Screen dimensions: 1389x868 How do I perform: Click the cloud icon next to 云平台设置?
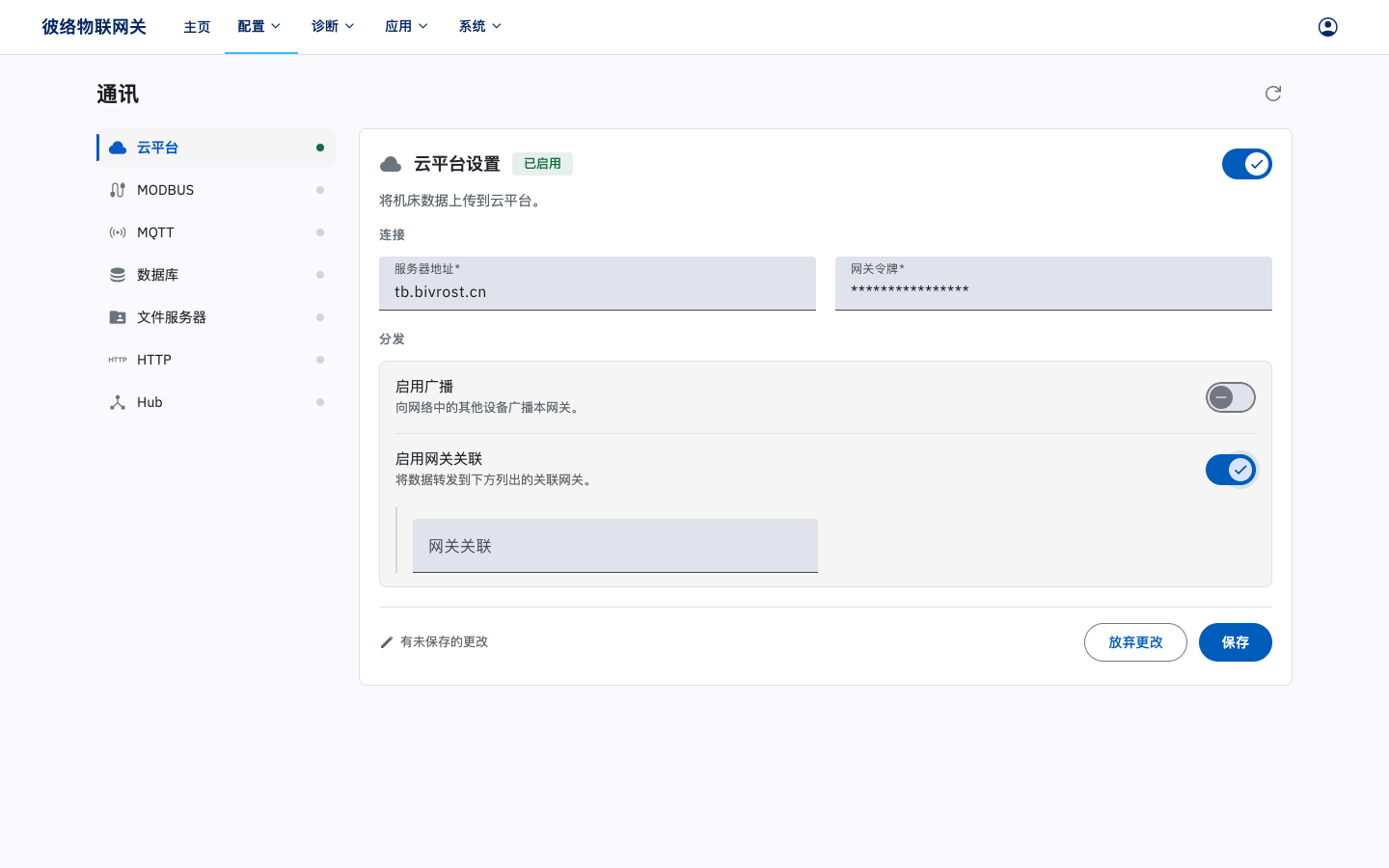pyautogui.click(x=391, y=164)
